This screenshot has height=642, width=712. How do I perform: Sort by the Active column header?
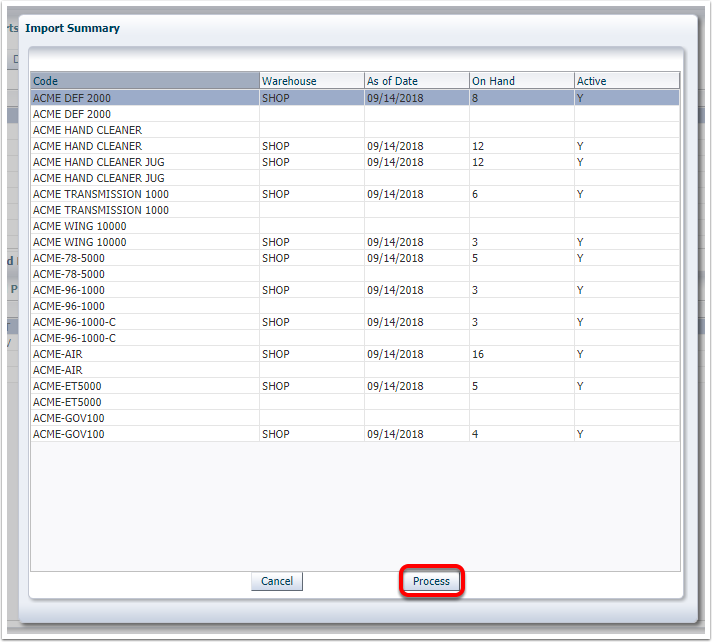(x=627, y=81)
